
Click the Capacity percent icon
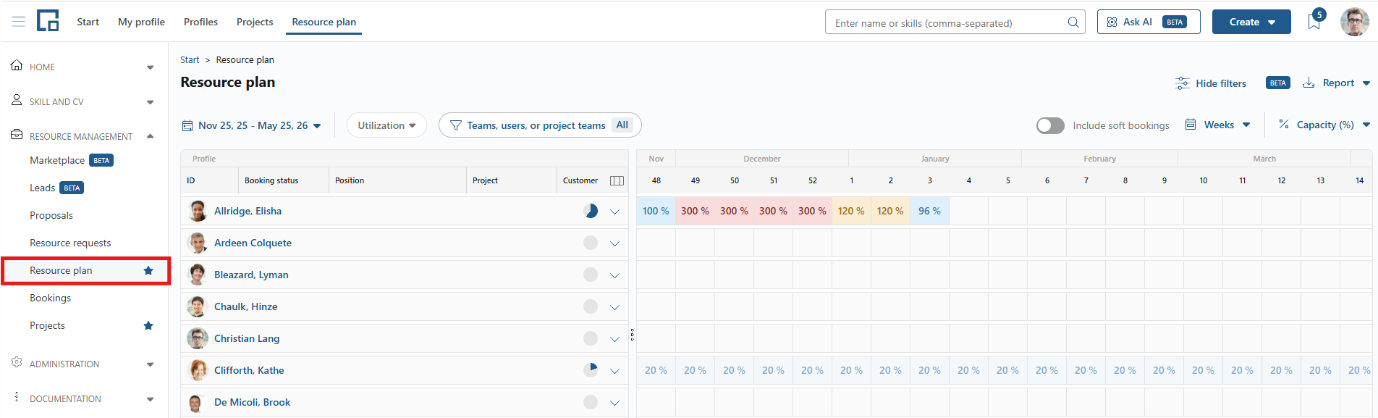pyautogui.click(x=1284, y=125)
